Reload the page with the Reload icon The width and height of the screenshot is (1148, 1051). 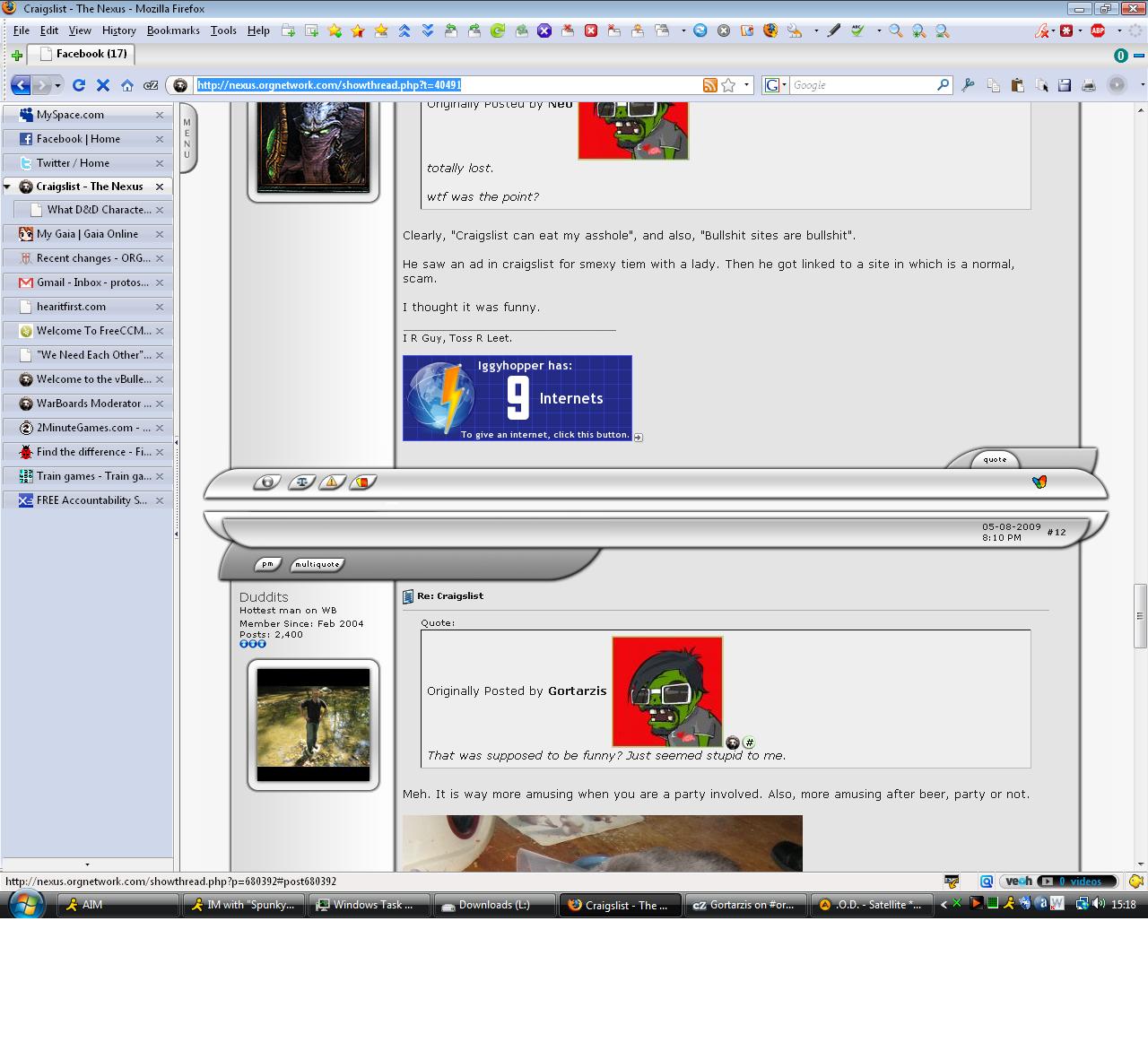[x=79, y=85]
